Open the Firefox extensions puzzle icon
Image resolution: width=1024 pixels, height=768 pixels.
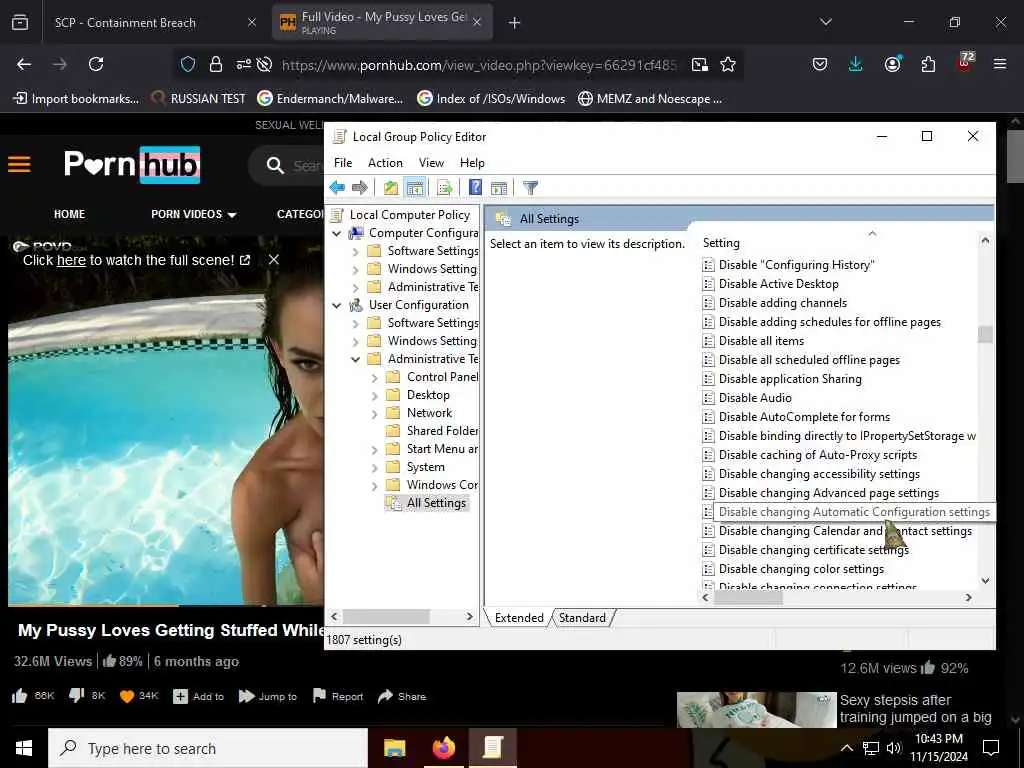click(x=928, y=64)
